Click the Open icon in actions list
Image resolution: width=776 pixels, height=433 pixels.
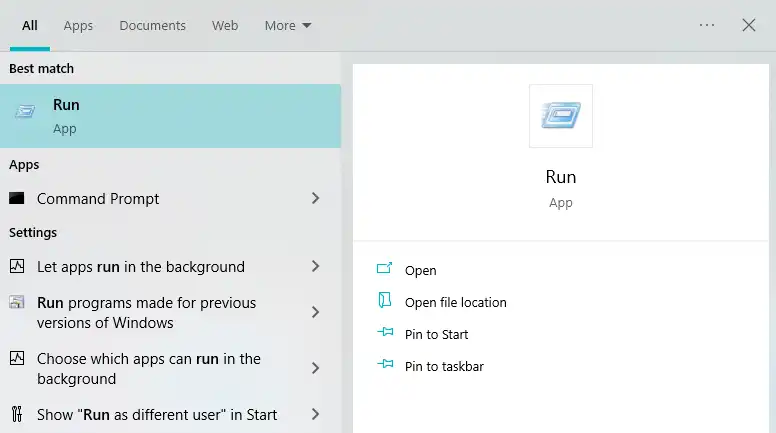(385, 270)
